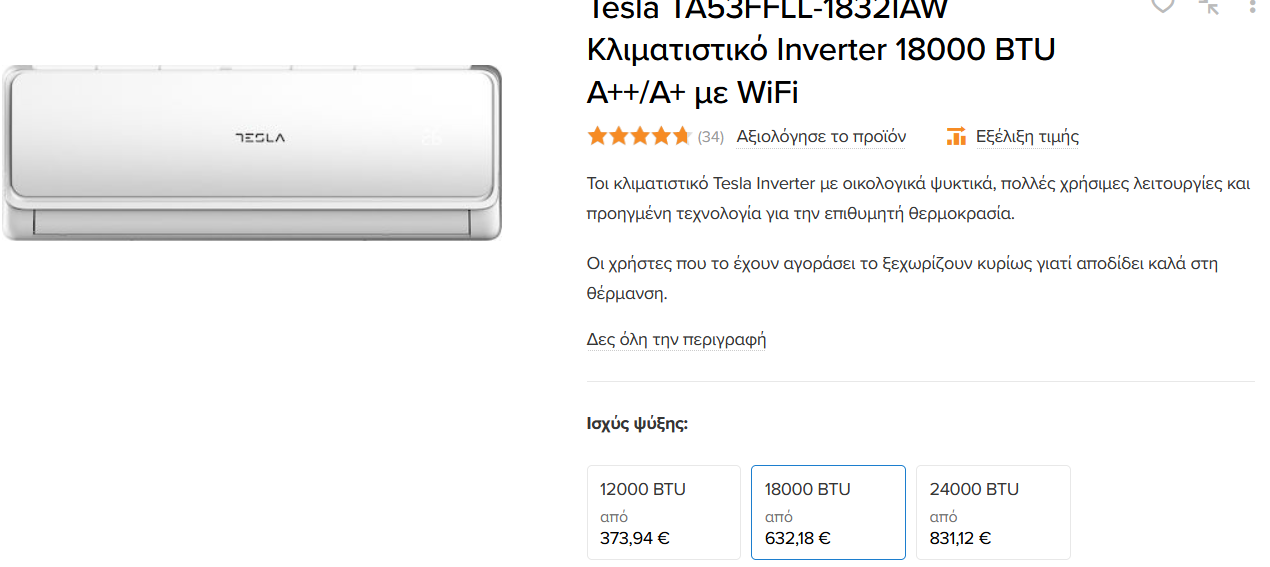
Task: Open the three-dot more options menu
Action: [x=1252, y=5]
